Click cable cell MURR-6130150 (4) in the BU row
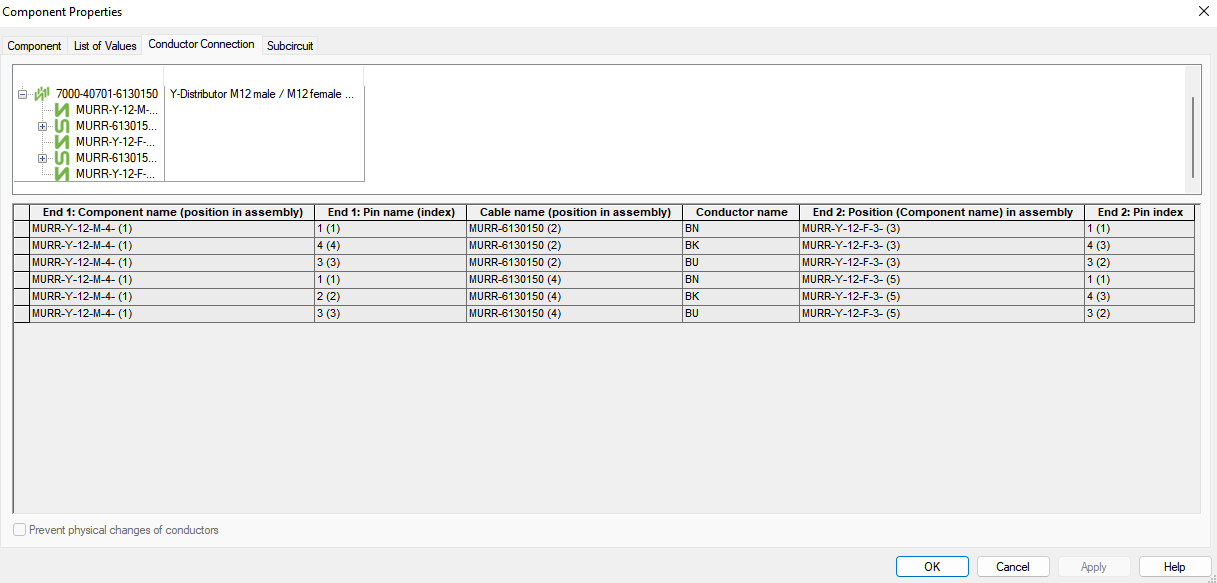The width and height of the screenshot is (1217, 583). click(x=575, y=314)
